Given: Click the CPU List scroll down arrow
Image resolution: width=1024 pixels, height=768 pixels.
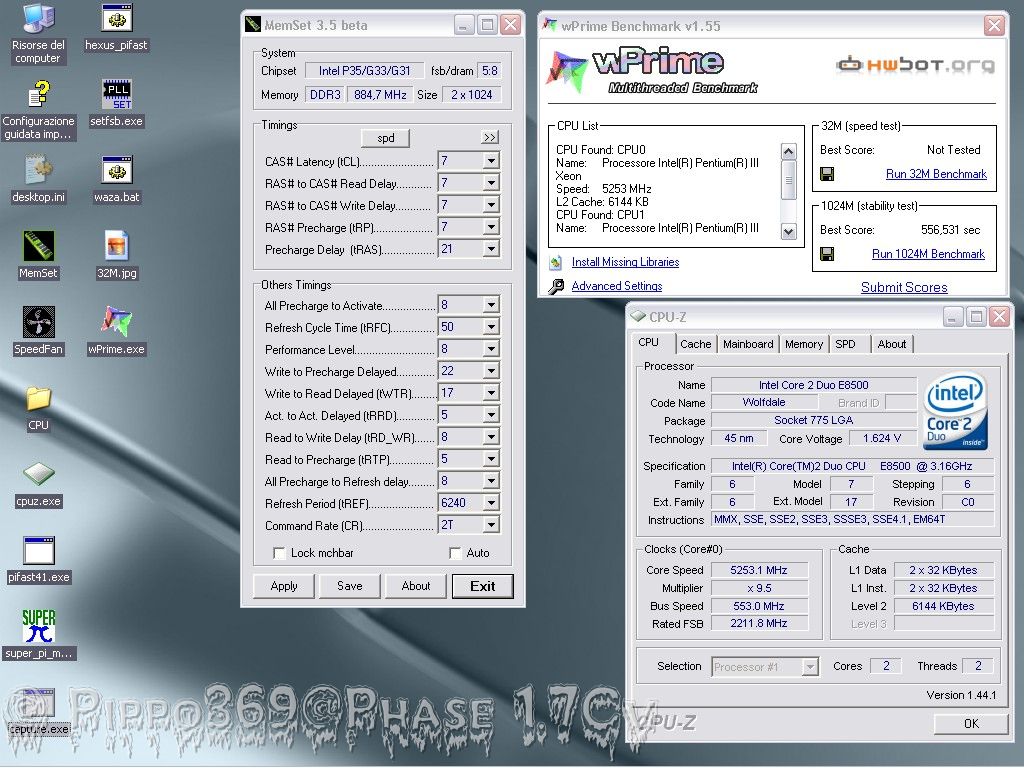Looking at the screenshot, I should click(789, 232).
